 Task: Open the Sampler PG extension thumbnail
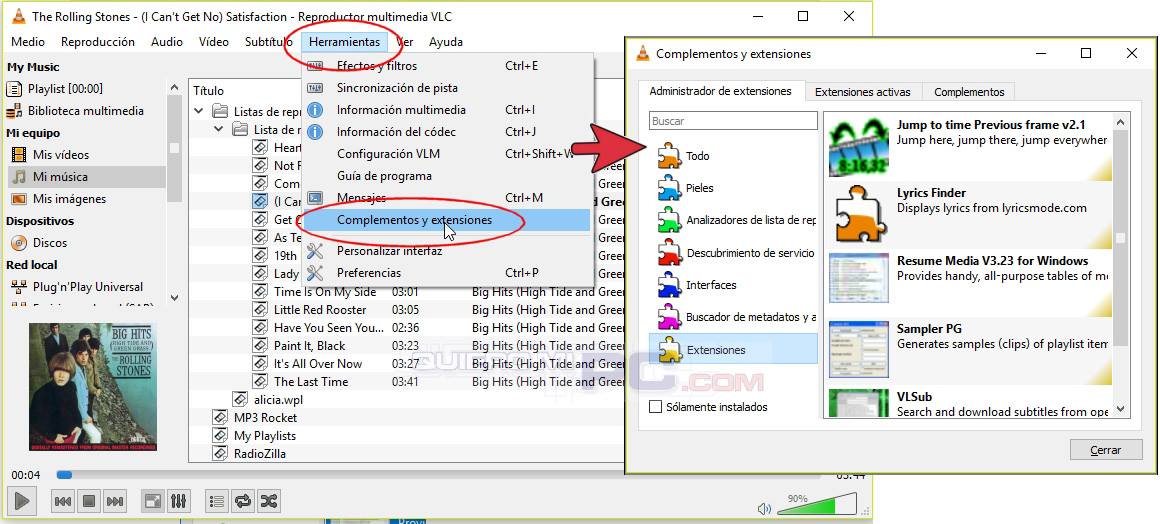point(858,349)
